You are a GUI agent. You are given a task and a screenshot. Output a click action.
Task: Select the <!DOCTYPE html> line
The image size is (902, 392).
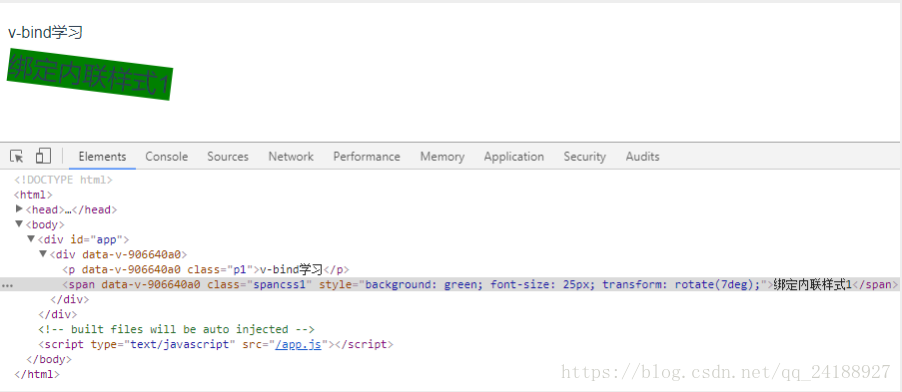[63, 180]
